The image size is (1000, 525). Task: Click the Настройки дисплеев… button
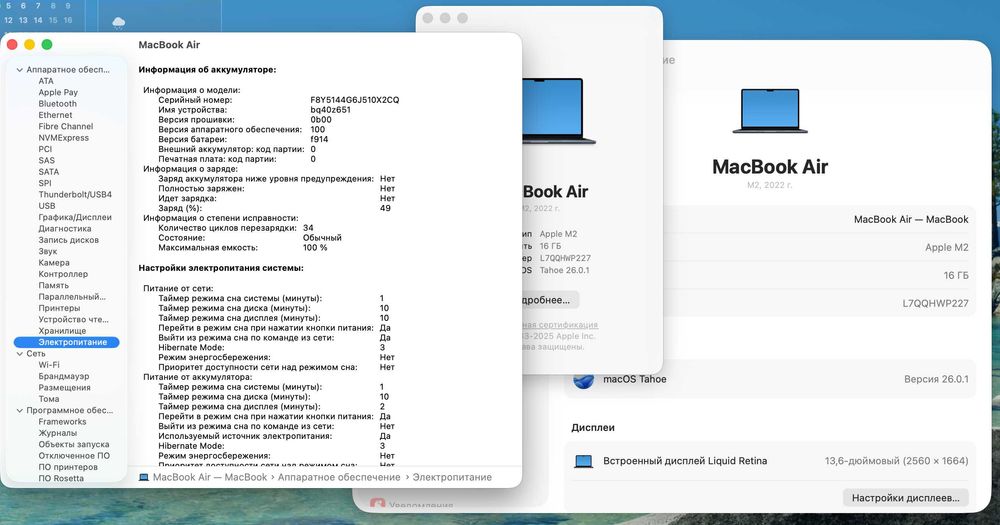pyautogui.click(x=906, y=498)
